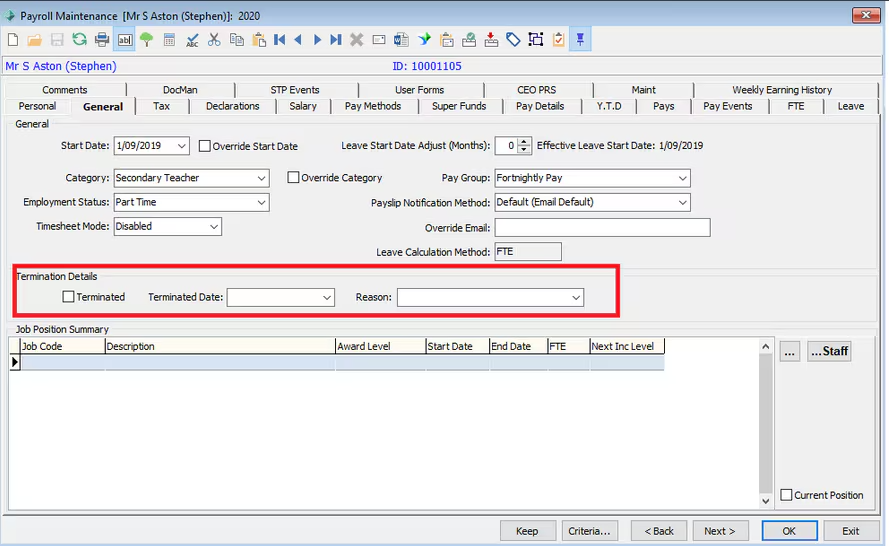Click the grey X delete icon
The width and height of the screenshot is (889, 546).
tap(357, 40)
